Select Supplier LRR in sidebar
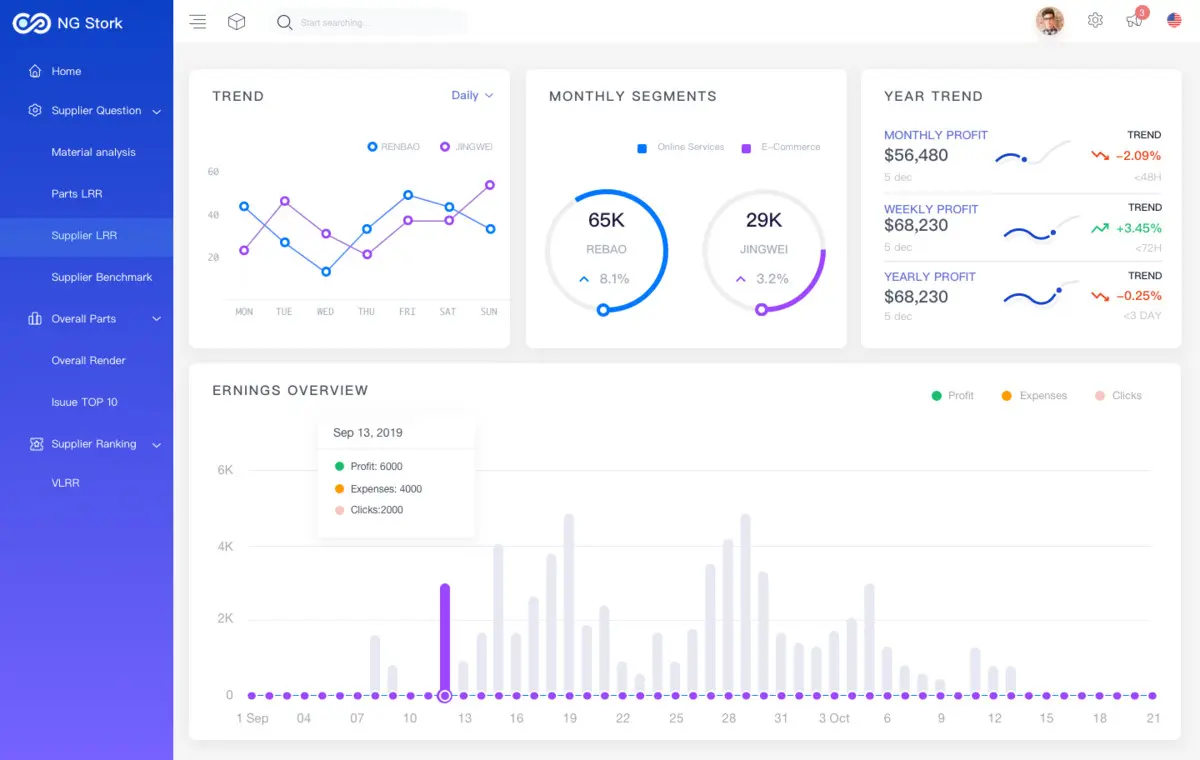Screen dimensions: 1200x760 pyautogui.click(x=84, y=236)
